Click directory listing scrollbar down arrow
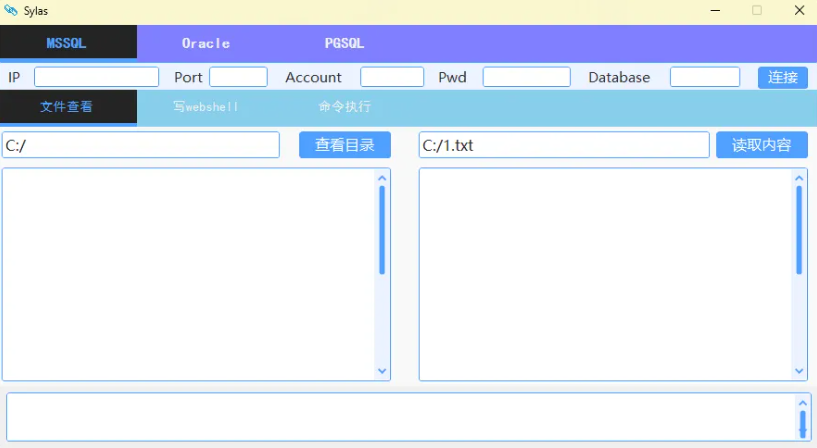 pyautogui.click(x=382, y=371)
